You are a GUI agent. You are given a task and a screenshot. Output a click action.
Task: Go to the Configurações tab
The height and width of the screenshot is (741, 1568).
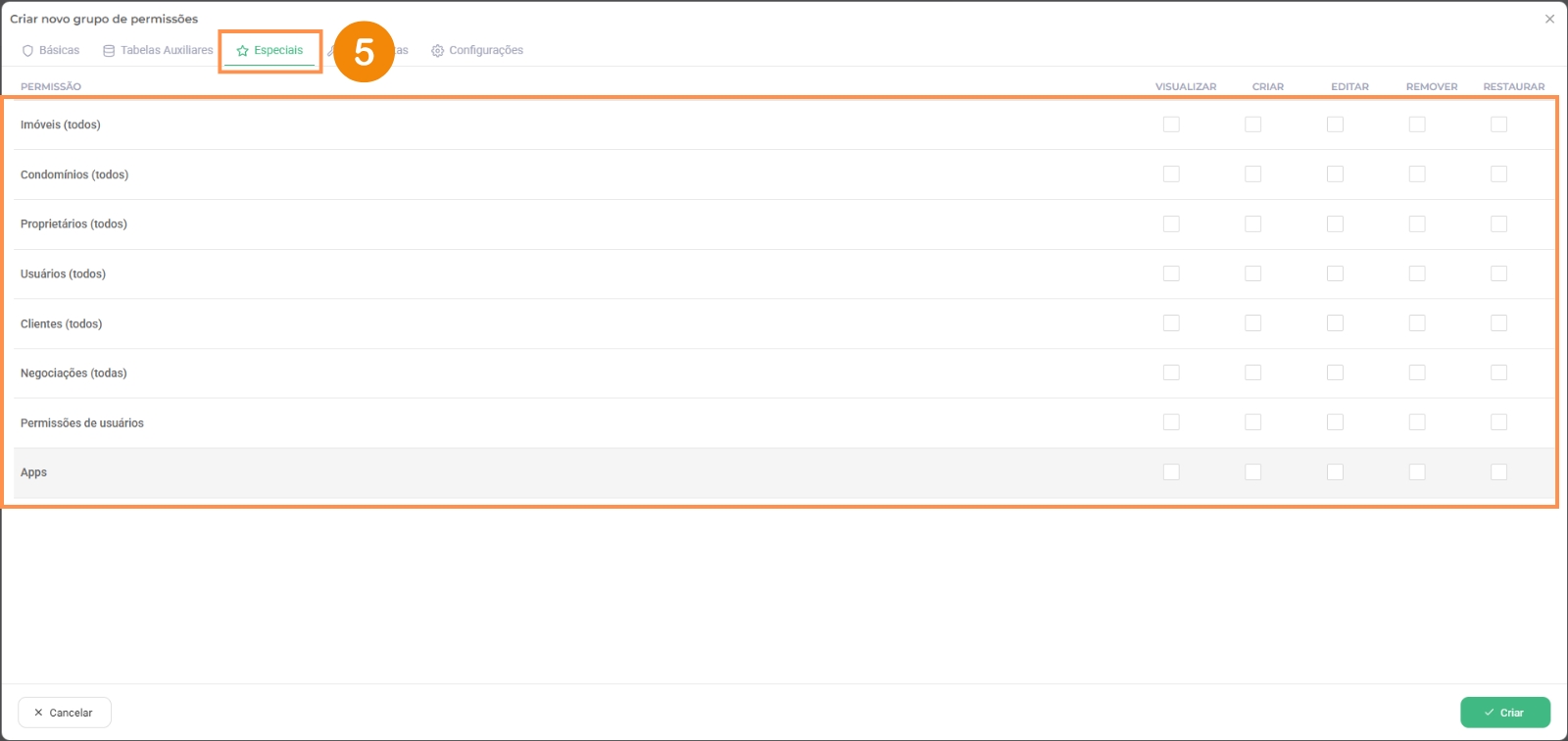point(485,50)
